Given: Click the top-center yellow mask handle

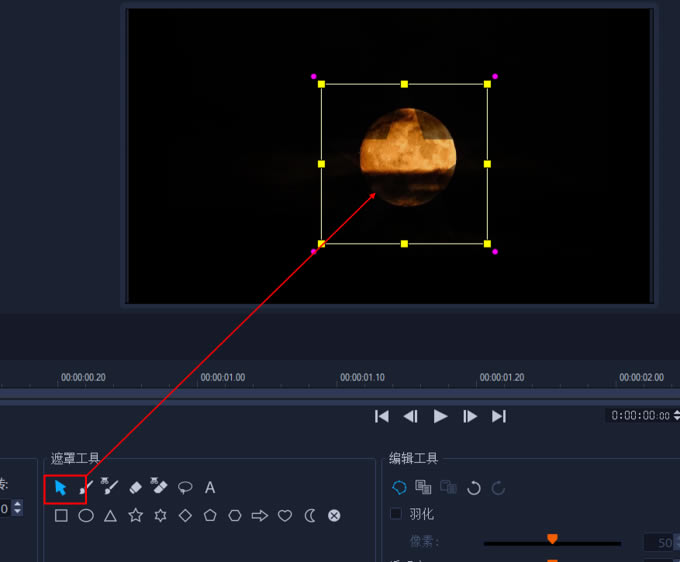Looking at the screenshot, I should coord(404,84).
